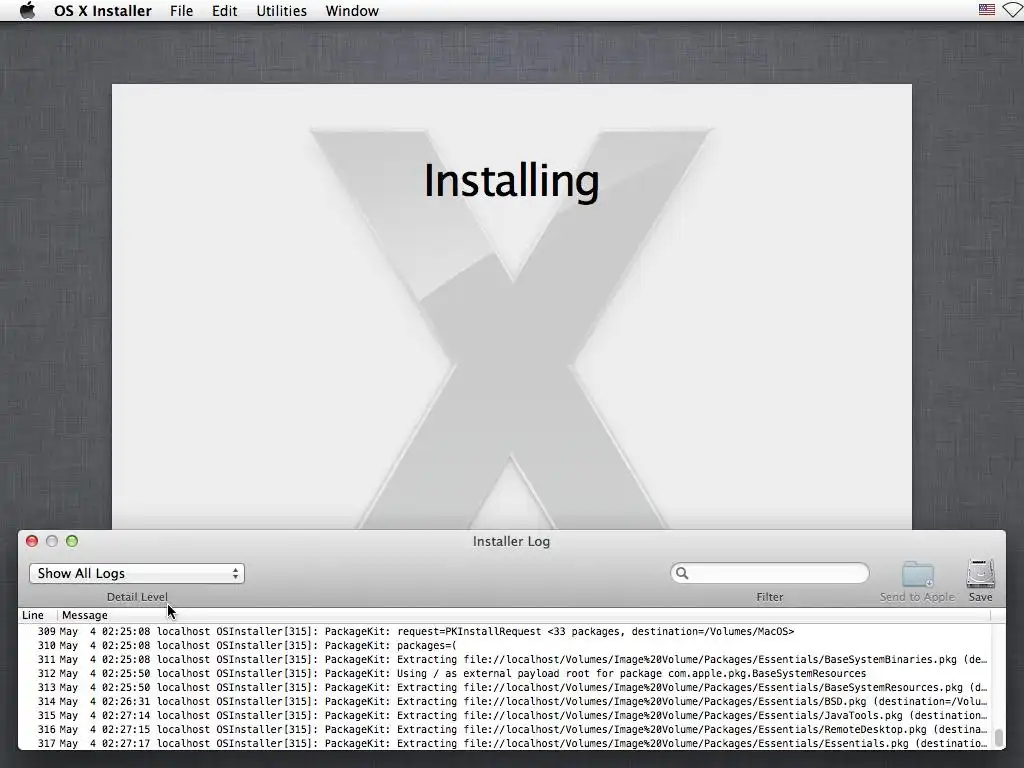Close the Installer Log window

(x=31, y=541)
